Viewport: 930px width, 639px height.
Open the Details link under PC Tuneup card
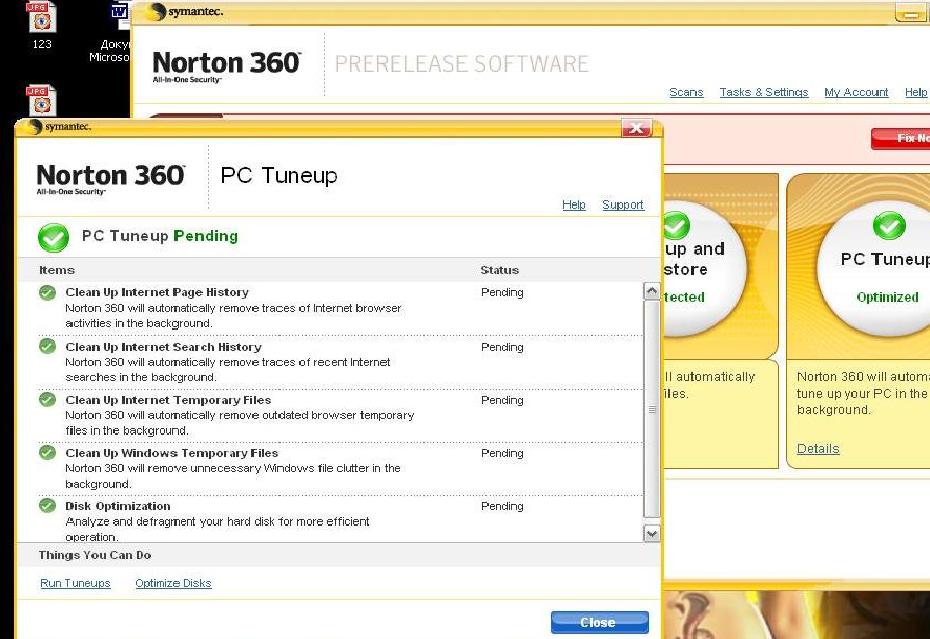tap(818, 449)
